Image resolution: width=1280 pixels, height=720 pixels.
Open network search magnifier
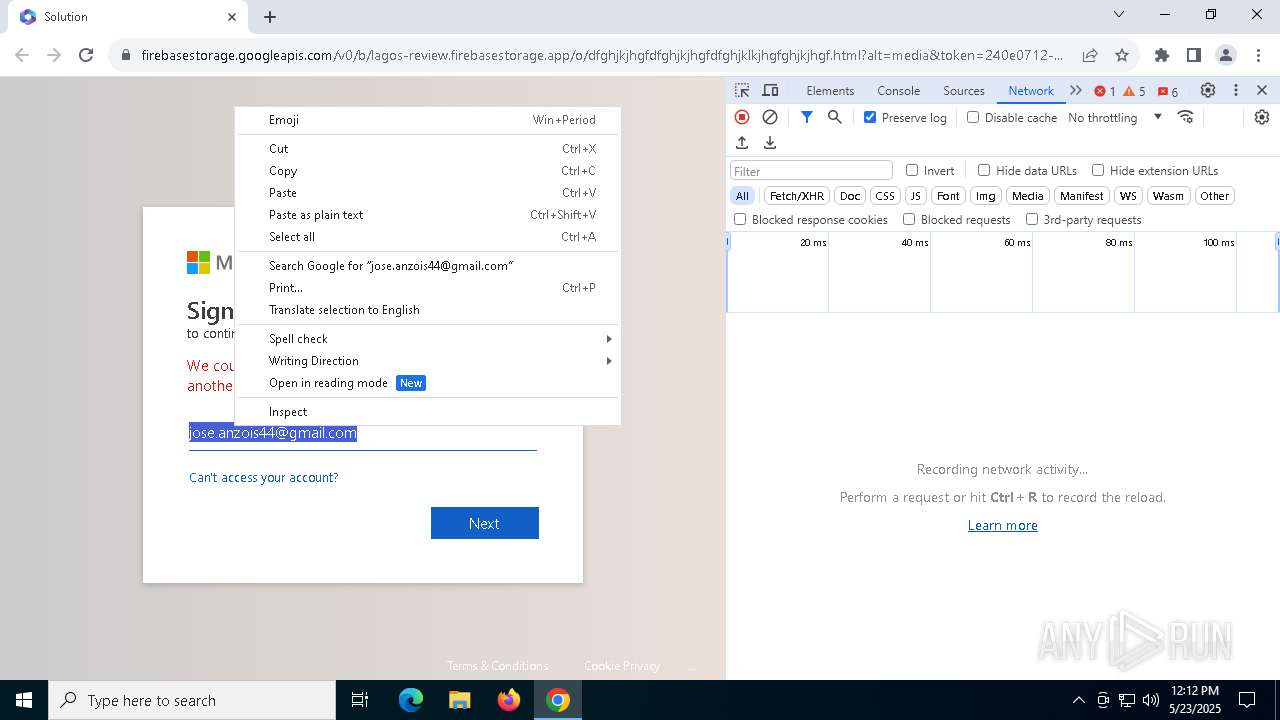point(835,117)
